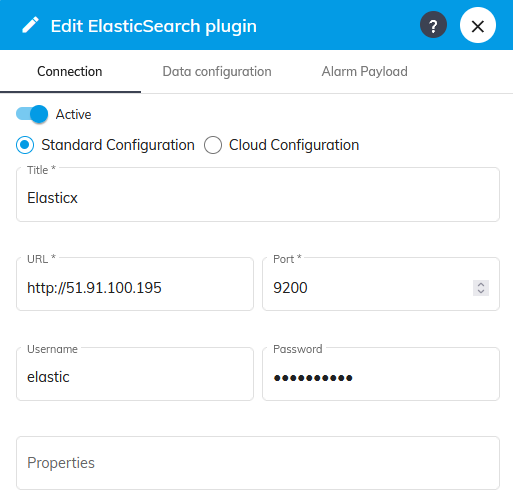Click into the Title field containing Elasticx
513x500 pixels.
pos(258,195)
